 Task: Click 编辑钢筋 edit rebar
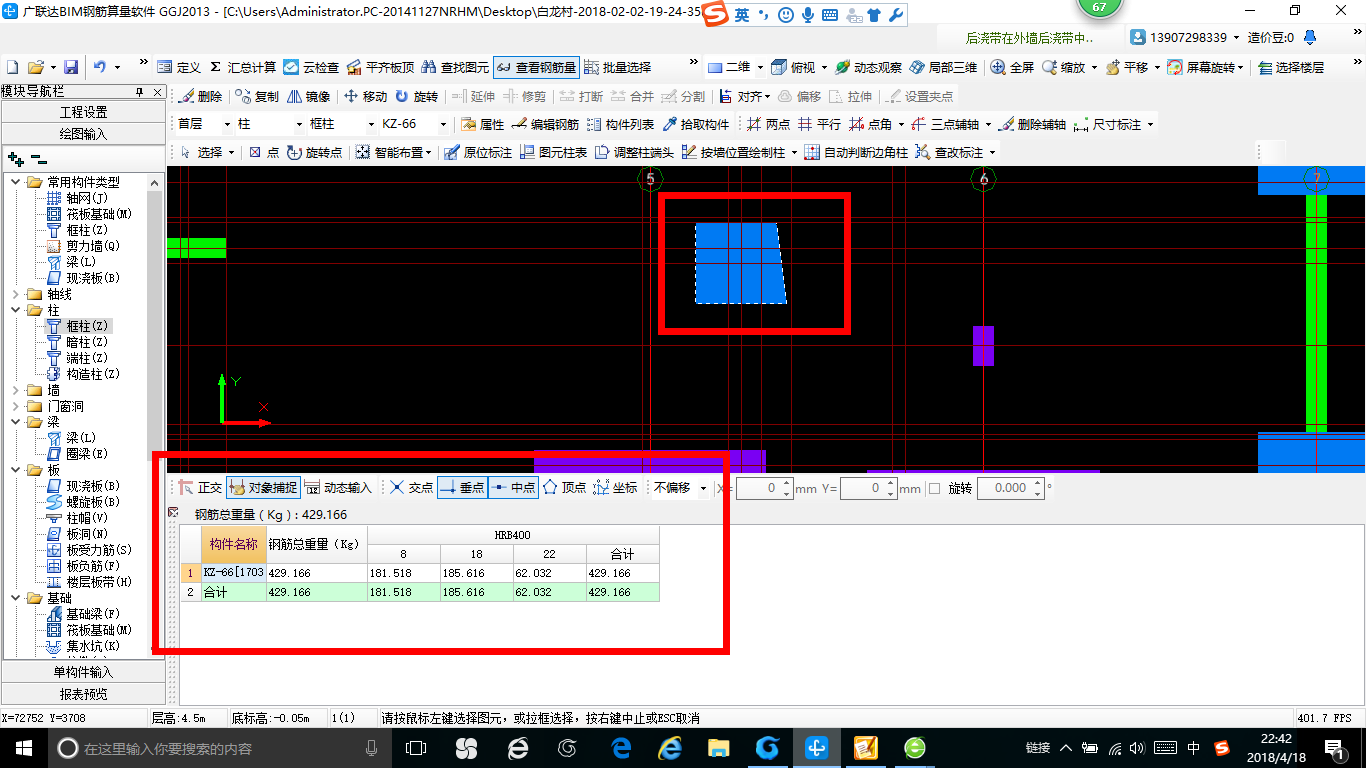pos(545,125)
